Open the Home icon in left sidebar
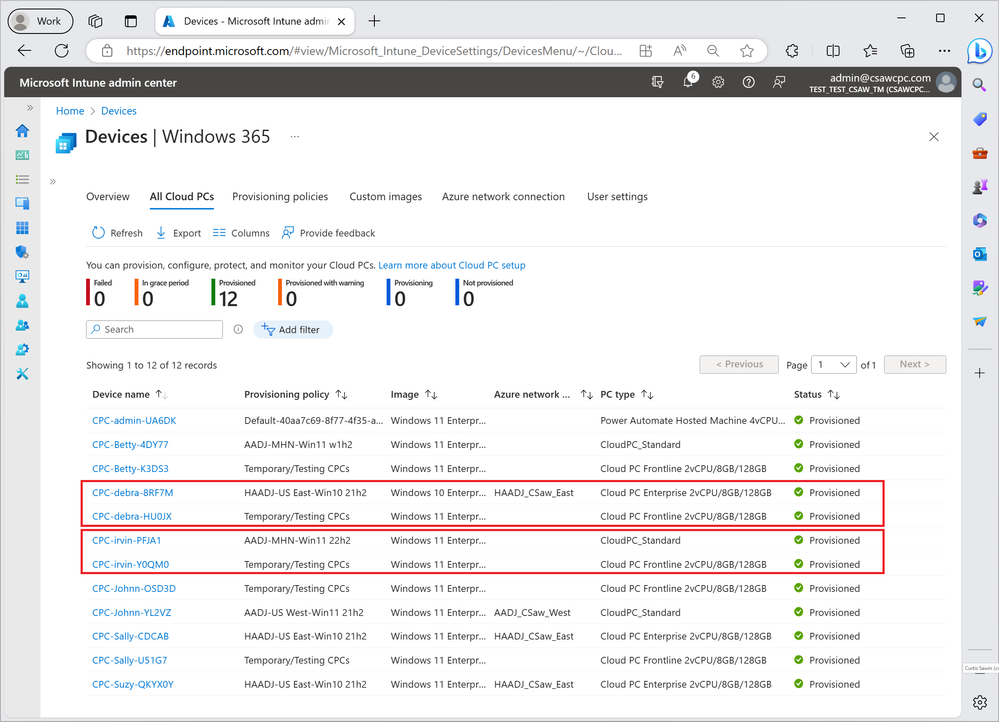This screenshot has height=722, width=999. 22,131
